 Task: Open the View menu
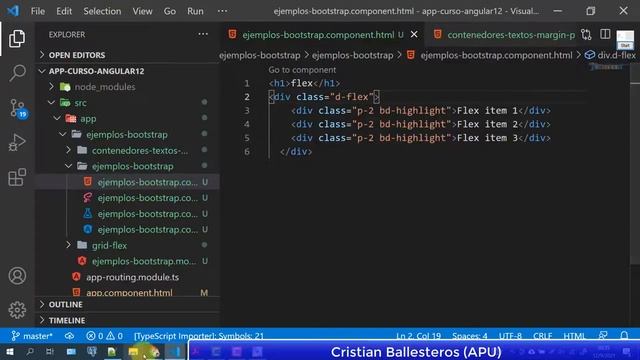tap(142, 11)
